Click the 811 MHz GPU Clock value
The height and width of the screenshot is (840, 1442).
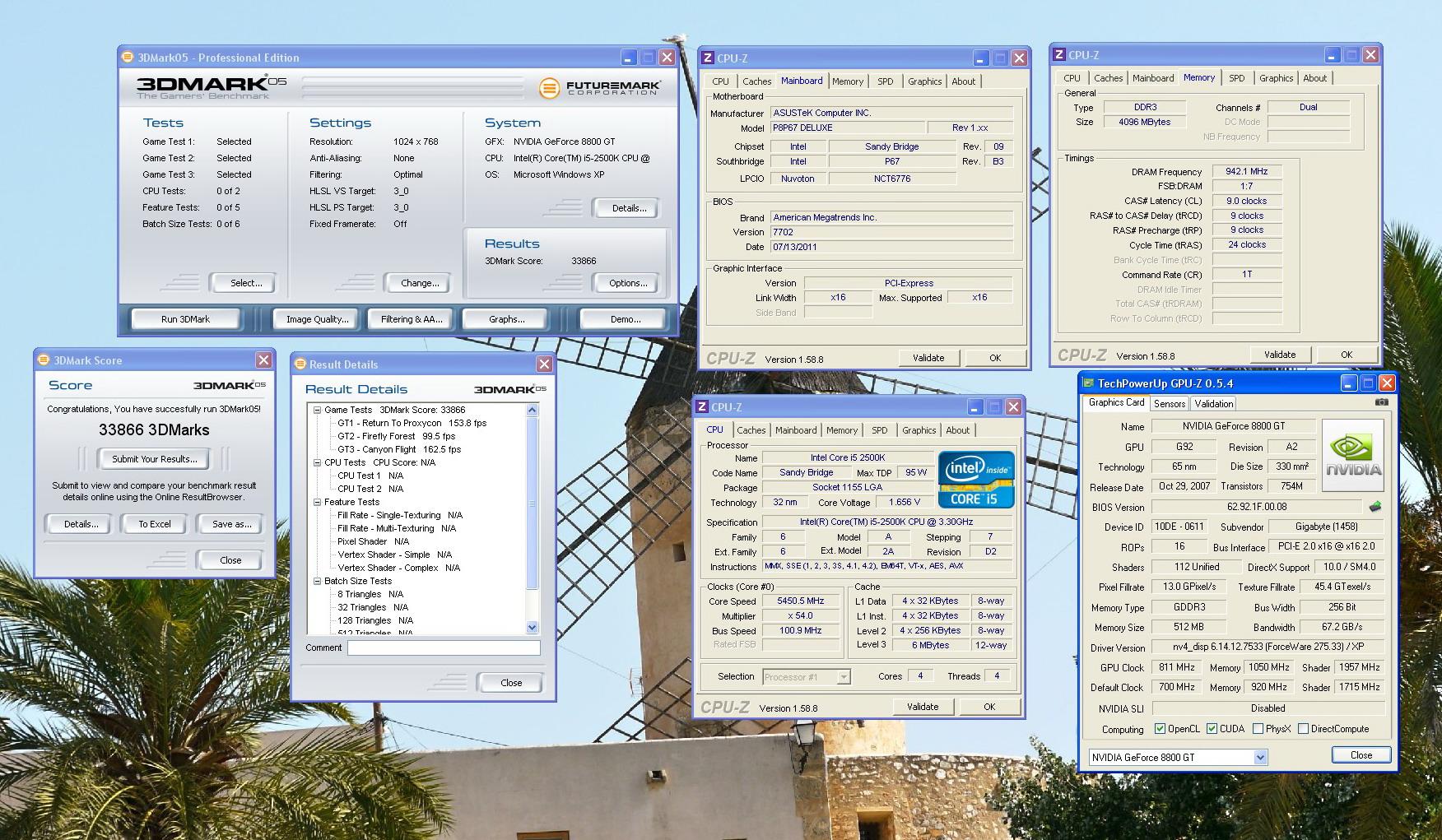click(x=1176, y=667)
